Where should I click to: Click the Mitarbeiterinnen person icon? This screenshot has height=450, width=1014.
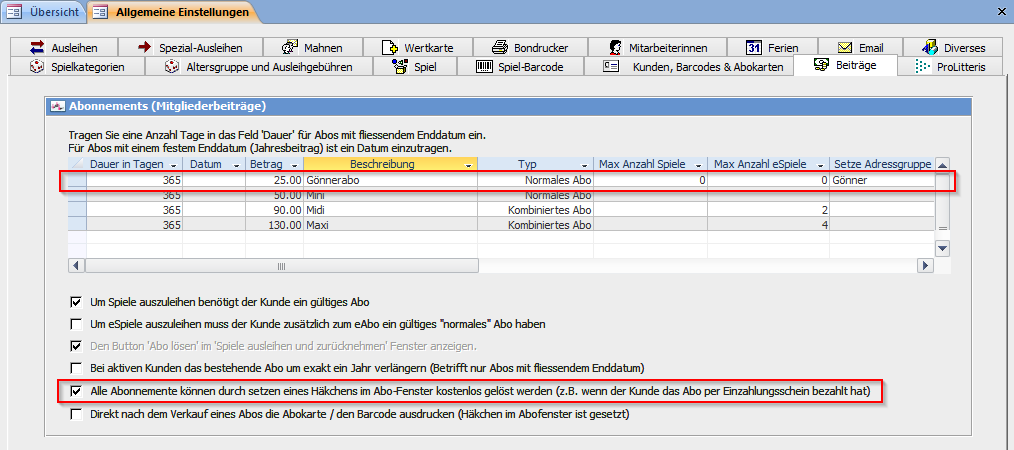pos(616,47)
